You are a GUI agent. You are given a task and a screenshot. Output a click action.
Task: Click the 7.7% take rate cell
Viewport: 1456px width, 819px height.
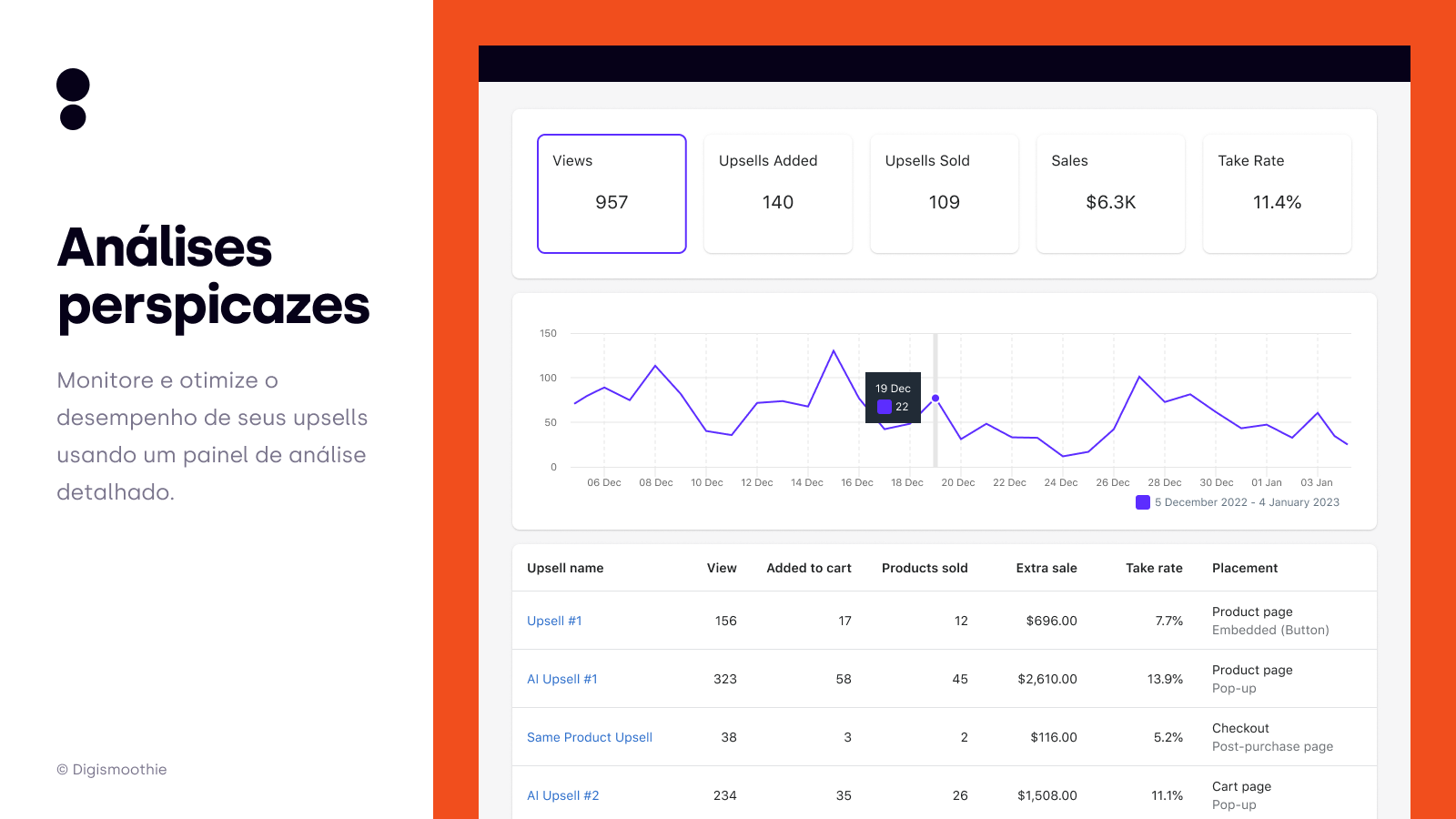coord(1169,621)
